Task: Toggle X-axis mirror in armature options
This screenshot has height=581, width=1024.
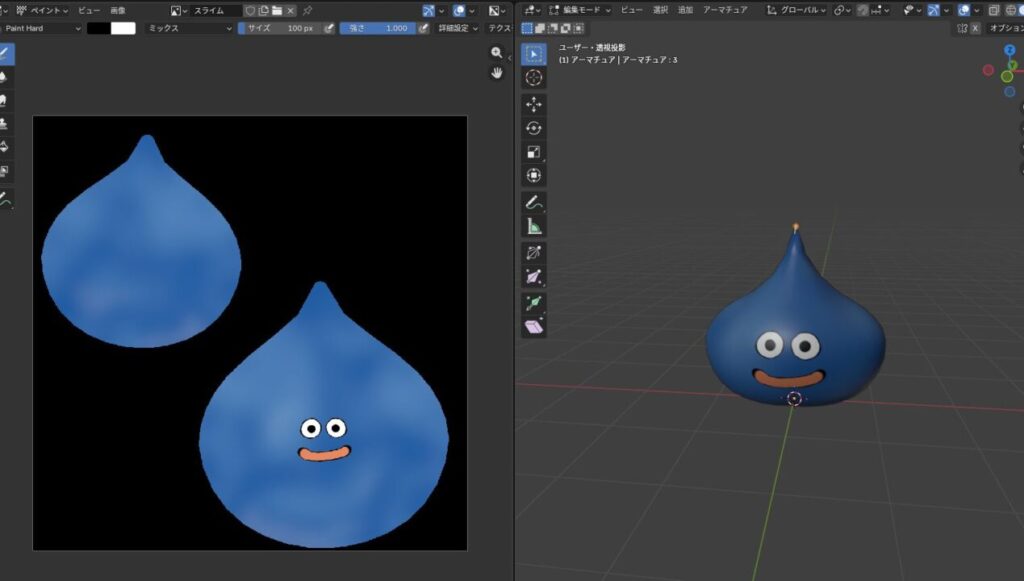Action: click(975, 28)
